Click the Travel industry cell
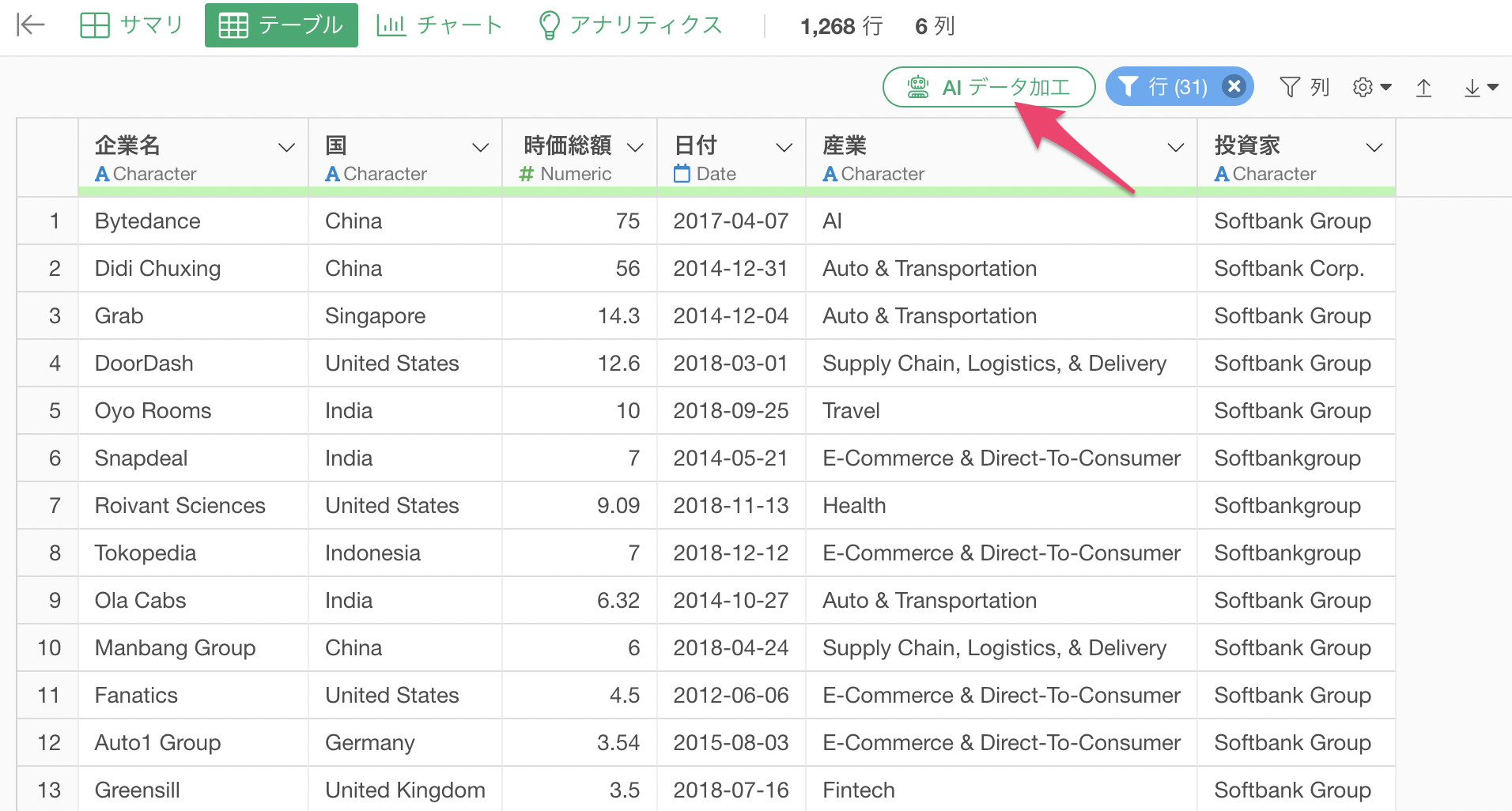Viewport: 1512px width, 811px height. [1001, 411]
